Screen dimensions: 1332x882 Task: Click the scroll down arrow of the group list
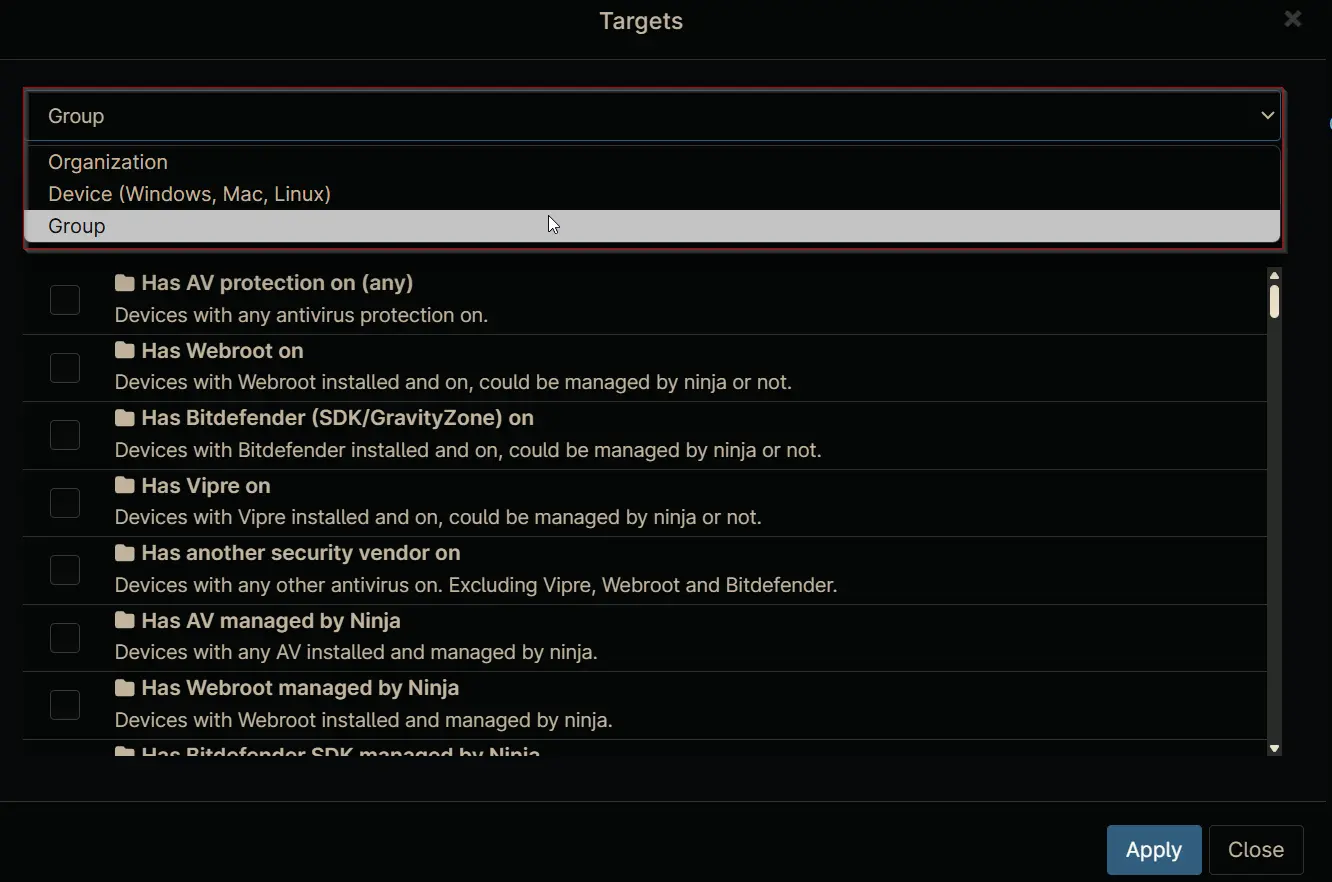click(x=1274, y=748)
